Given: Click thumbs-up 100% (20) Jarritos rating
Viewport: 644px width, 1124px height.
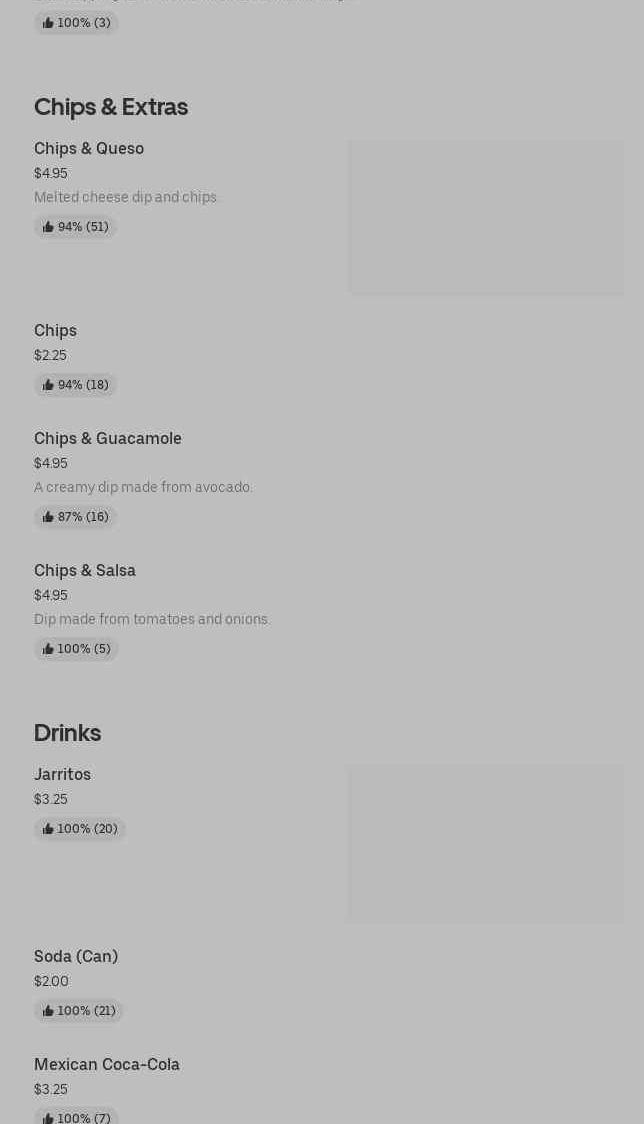Looking at the screenshot, I should 80,829.
